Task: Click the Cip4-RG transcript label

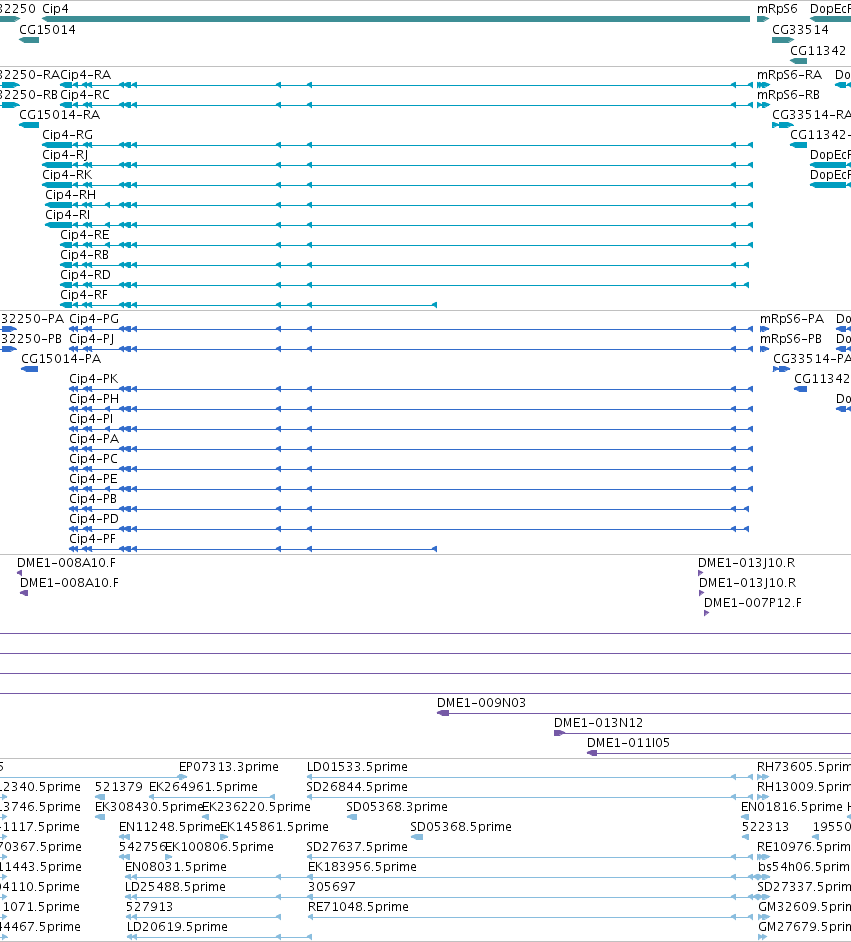Action: click(67, 135)
